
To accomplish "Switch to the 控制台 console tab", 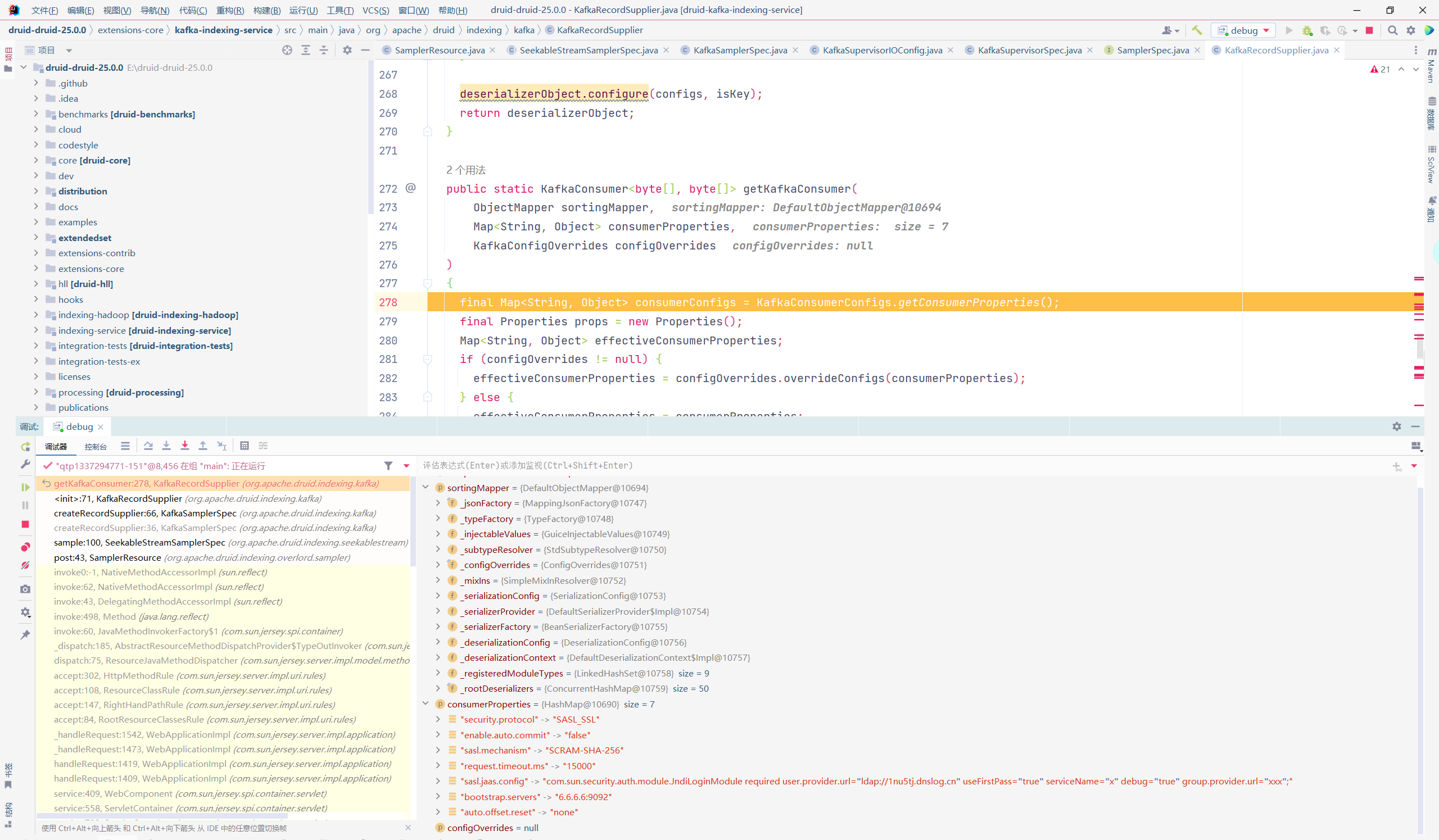I will pos(96,447).
